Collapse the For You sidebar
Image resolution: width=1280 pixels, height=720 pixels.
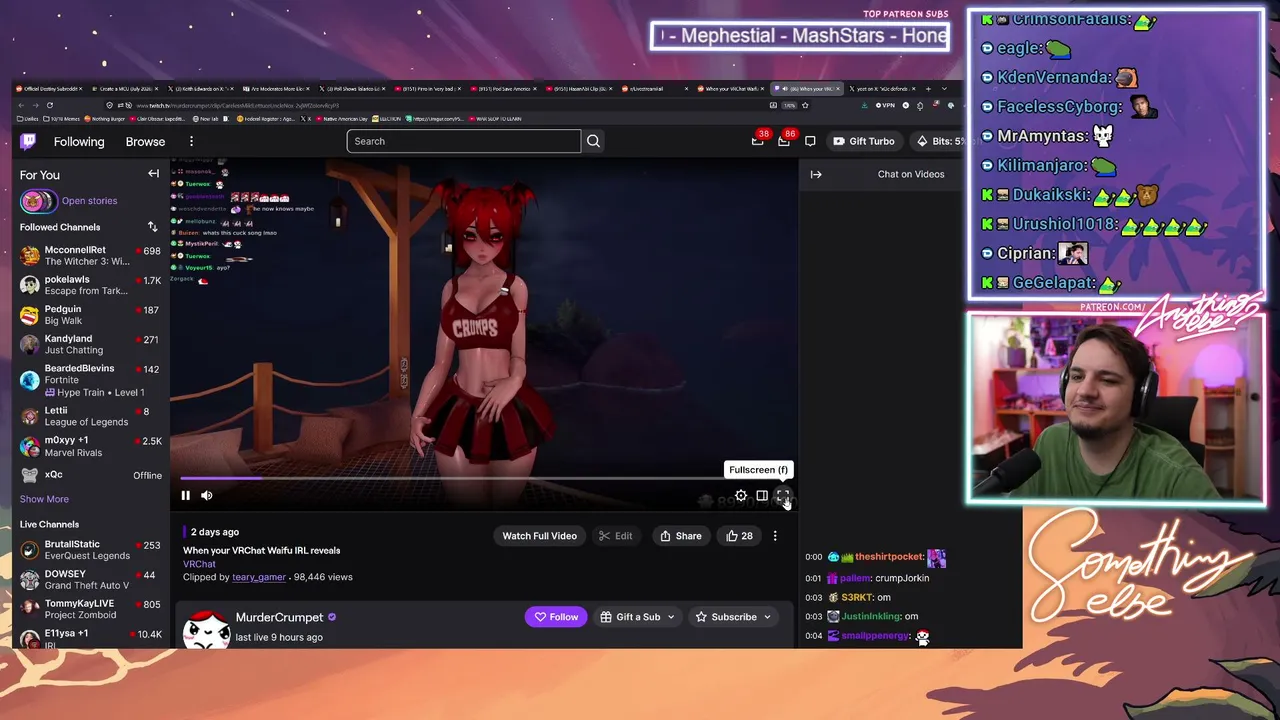153,174
